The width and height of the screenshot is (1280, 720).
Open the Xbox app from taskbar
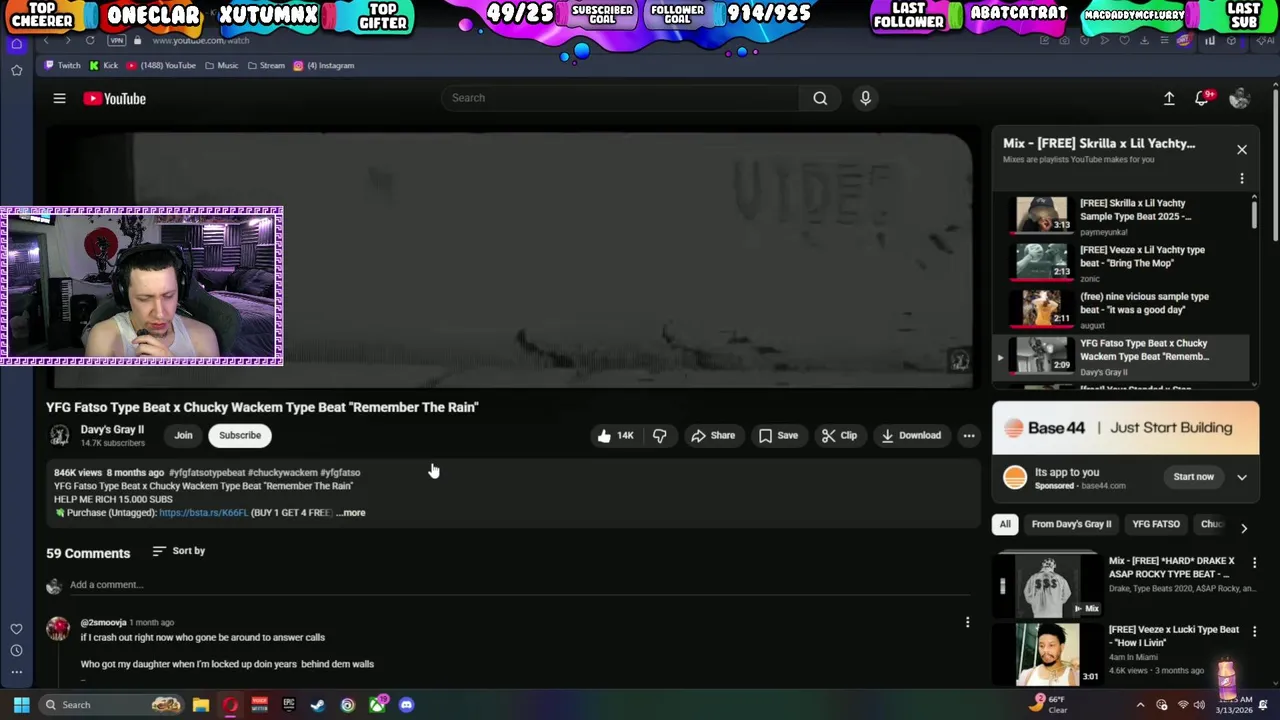coord(377,705)
